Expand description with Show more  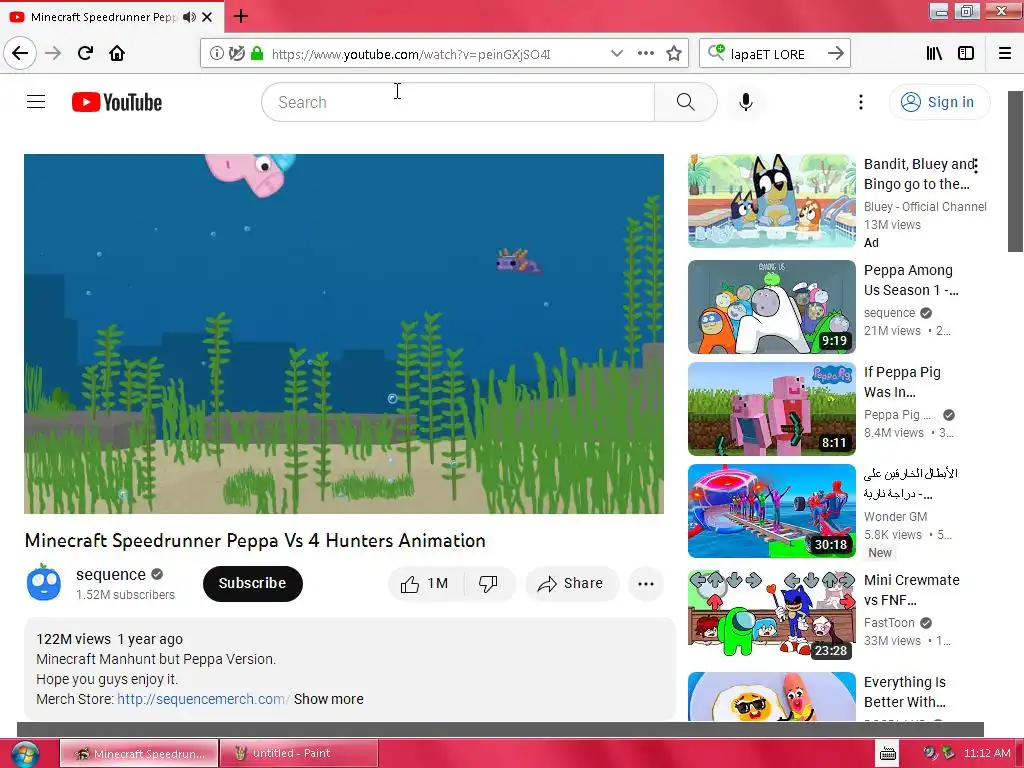[x=328, y=699]
